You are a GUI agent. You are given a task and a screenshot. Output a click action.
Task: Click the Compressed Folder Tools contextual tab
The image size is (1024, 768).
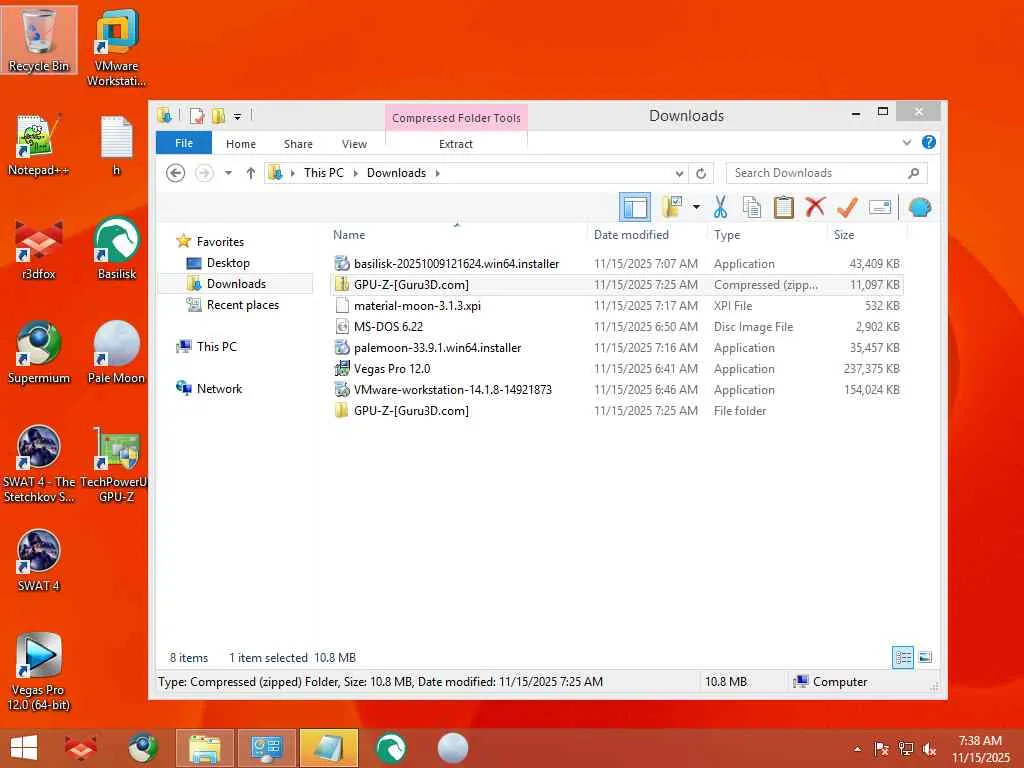pyautogui.click(x=456, y=118)
